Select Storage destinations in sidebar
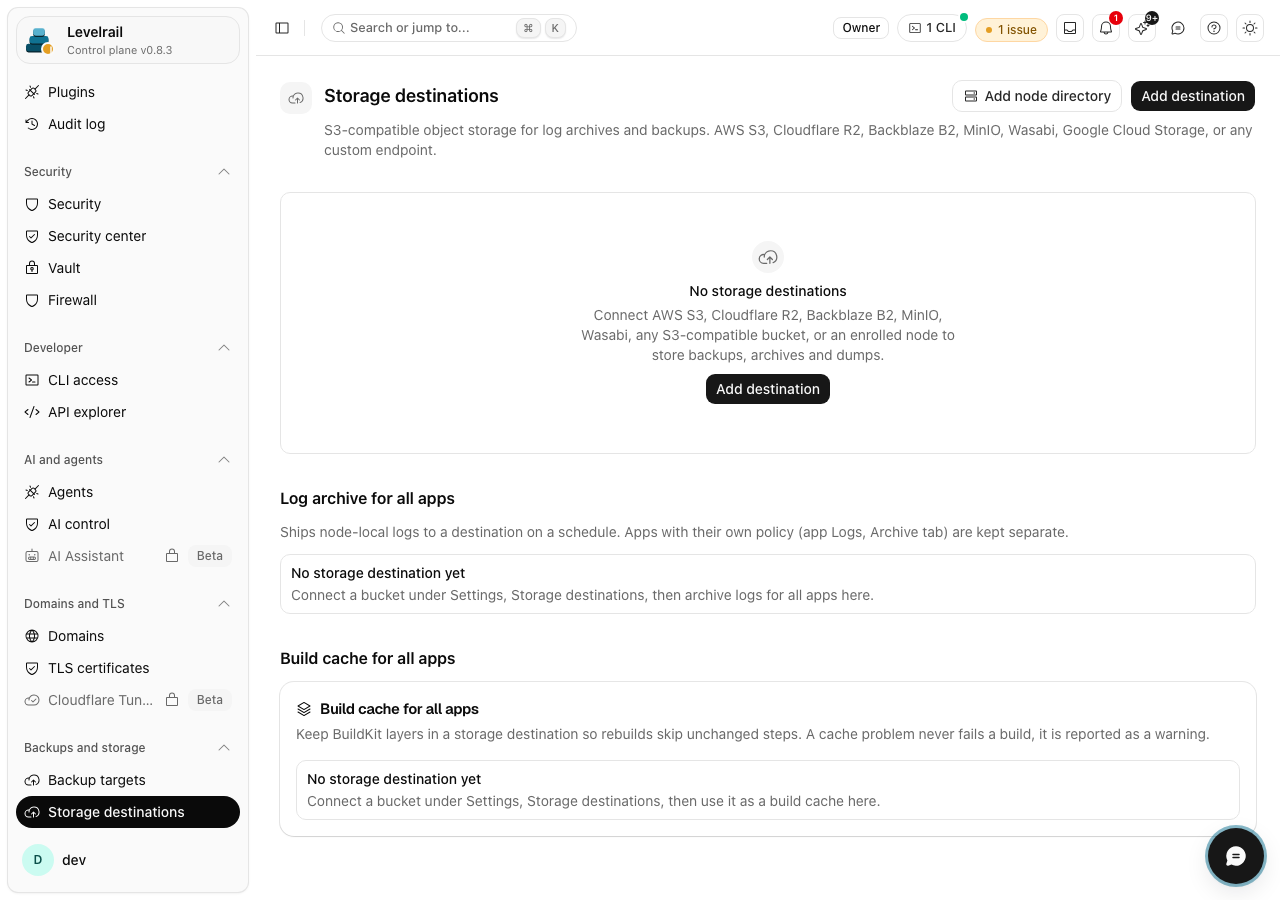Image resolution: width=1280 pixels, height=900 pixels. 128,812
